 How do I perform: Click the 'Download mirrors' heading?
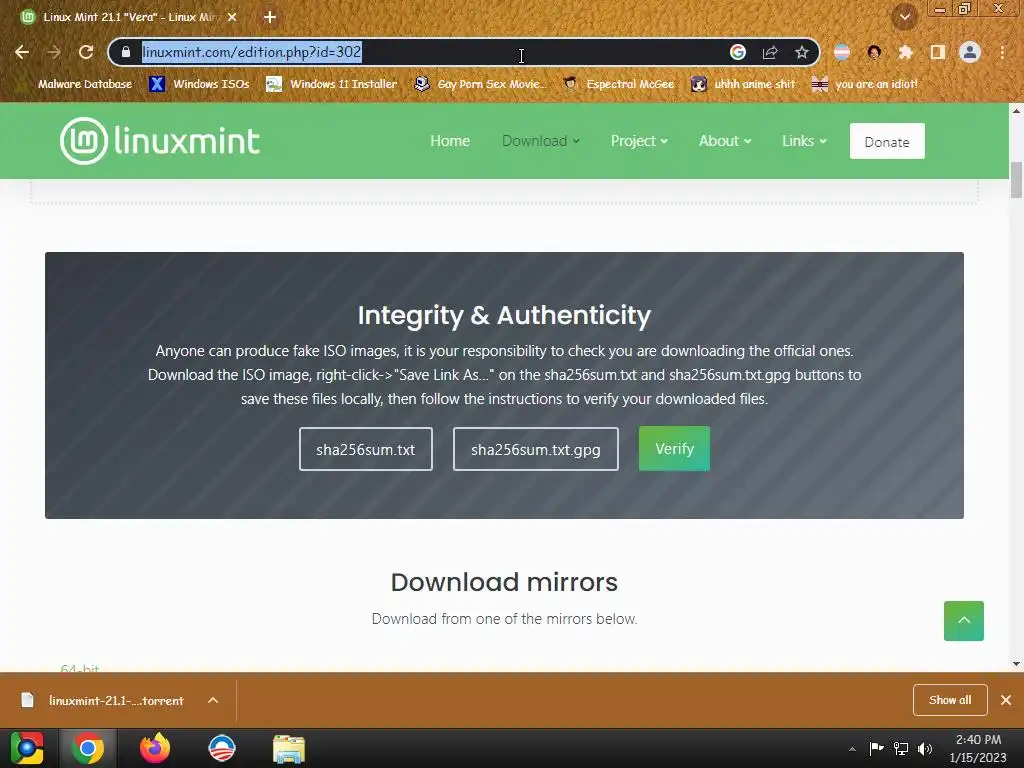(x=504, y=582)
